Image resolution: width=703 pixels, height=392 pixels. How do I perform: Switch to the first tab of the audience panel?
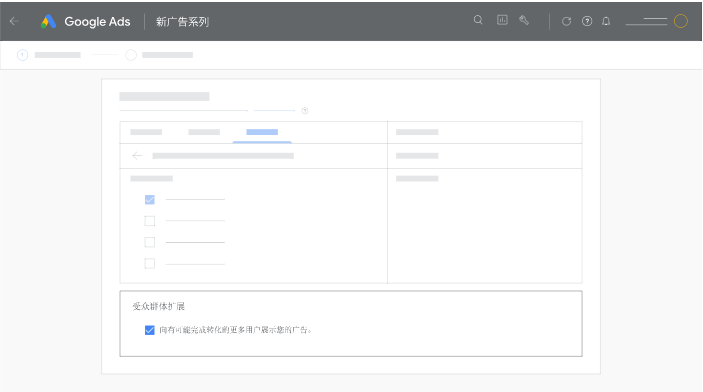point(146,132)
